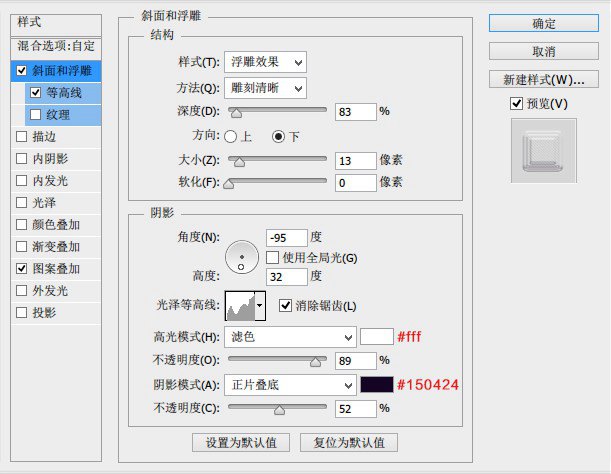Click the 深度 value field 83
The width and height of the screenshot is (611, 474).
[356, 112]
